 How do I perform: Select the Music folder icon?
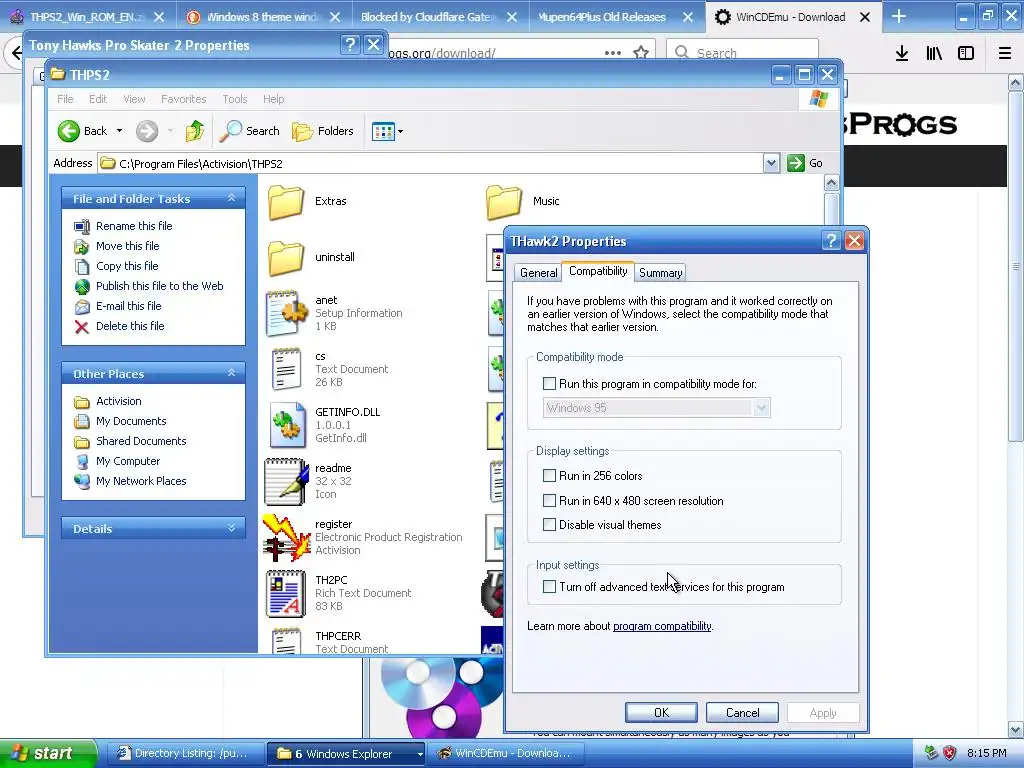[x=504, y=202]
